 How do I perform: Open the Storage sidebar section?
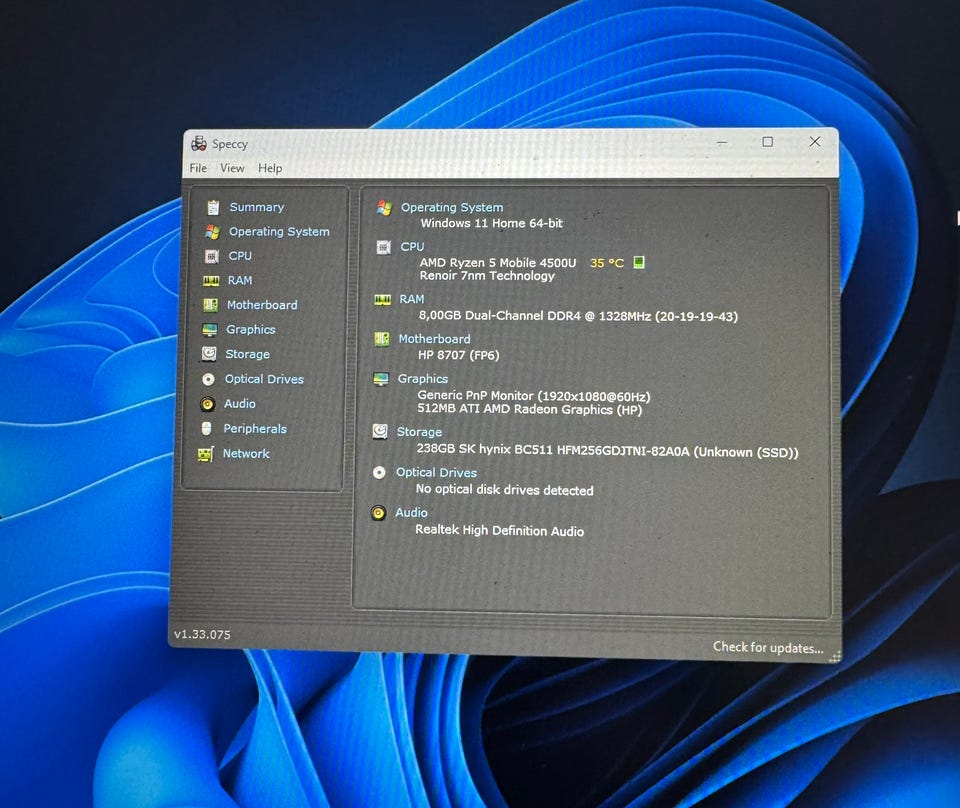pyautogui.click(x=247, y=354)
